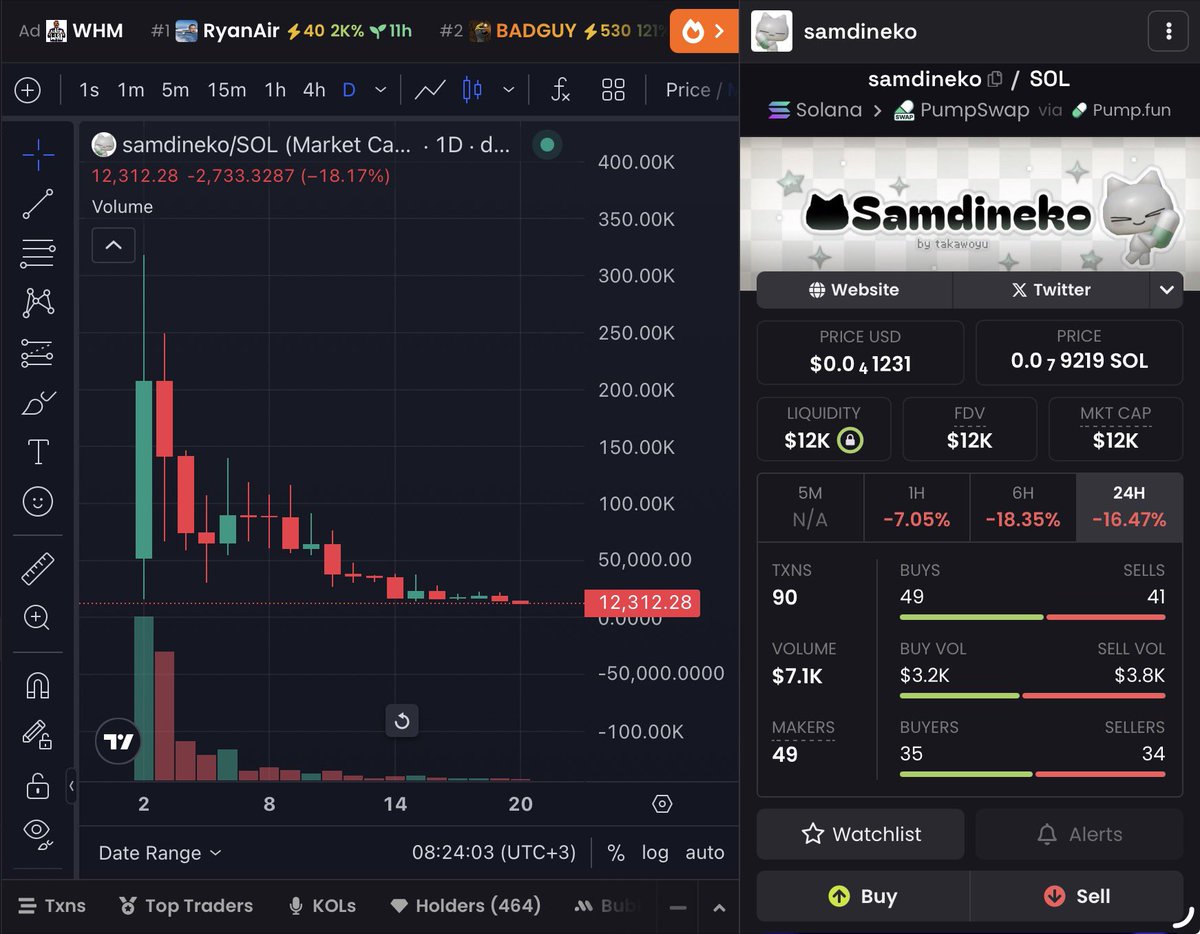
Task: Click the TradingView logo
Action: [119, 741]
